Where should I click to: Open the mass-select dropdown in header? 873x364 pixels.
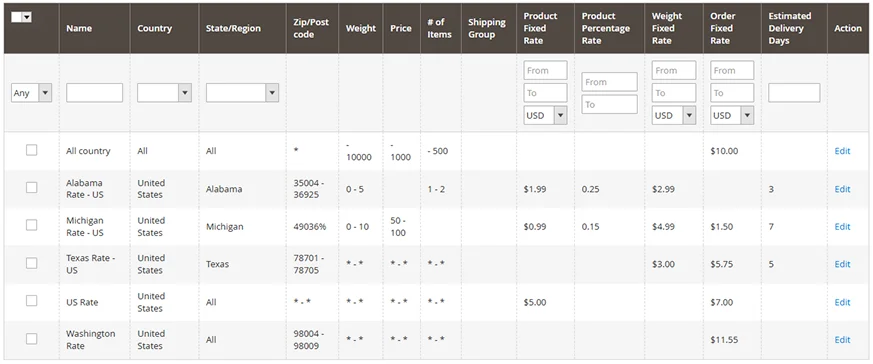pos(22,17)
